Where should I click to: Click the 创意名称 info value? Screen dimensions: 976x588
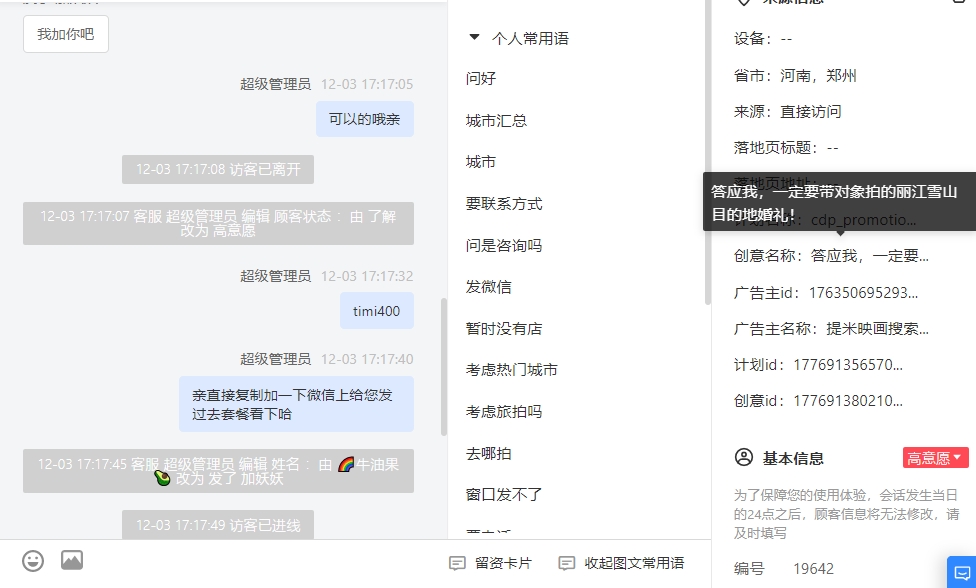870,256
